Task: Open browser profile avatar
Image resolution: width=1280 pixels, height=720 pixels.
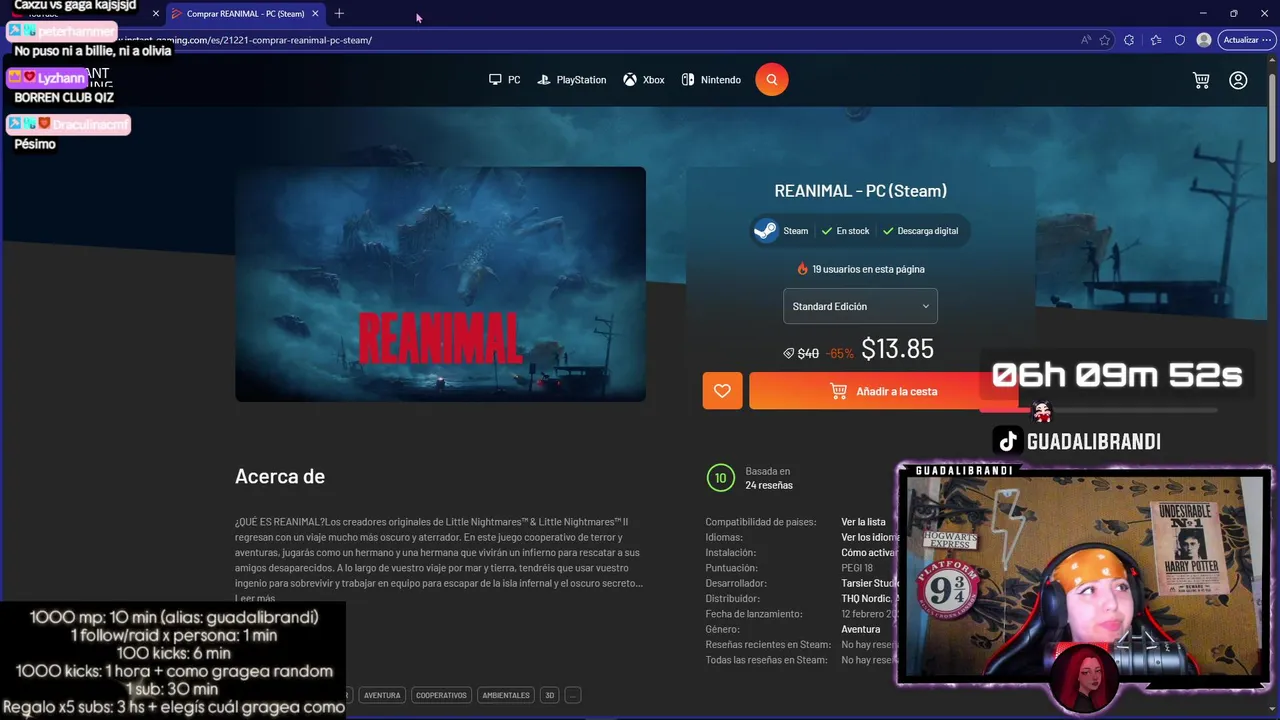Action: pyautogui.click(x=1204, y=40)
